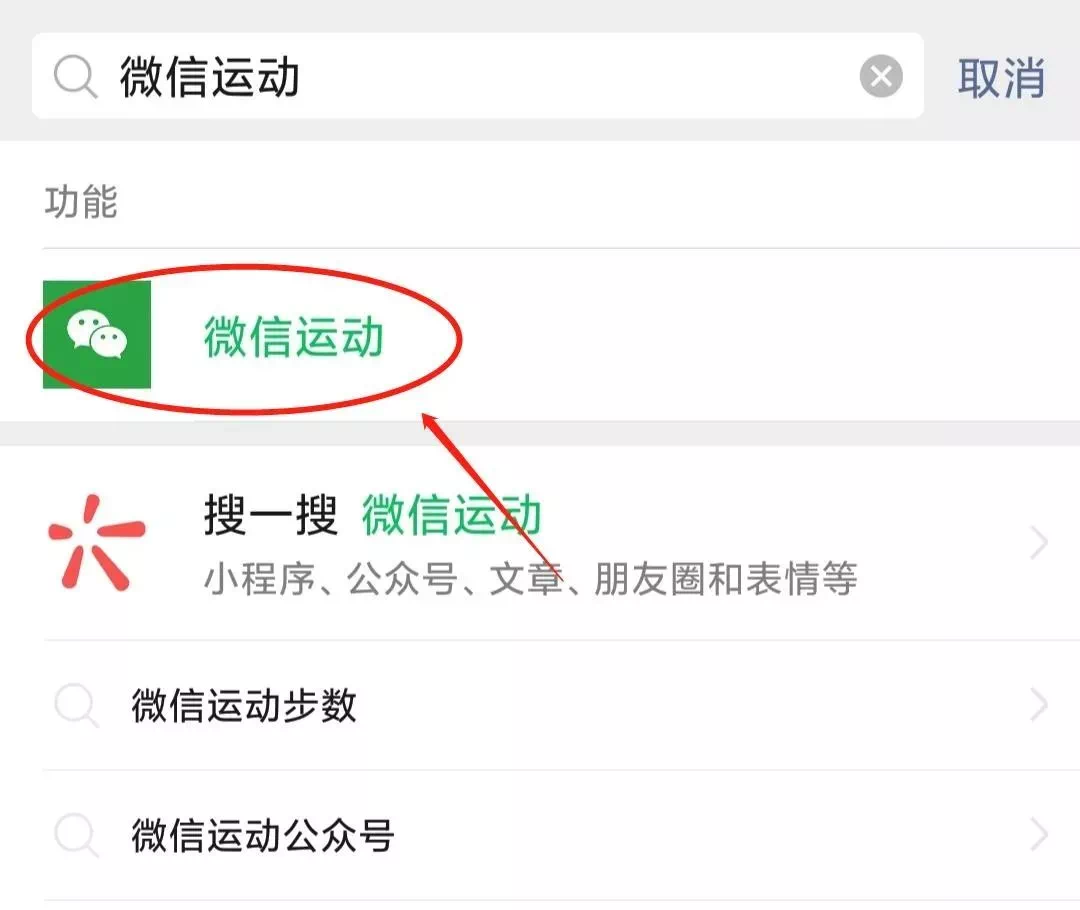Click magnifier icon beside 微信运动步数
Image resolution: width=1080 pixels, height=910 pixels.
coord(76,705)
